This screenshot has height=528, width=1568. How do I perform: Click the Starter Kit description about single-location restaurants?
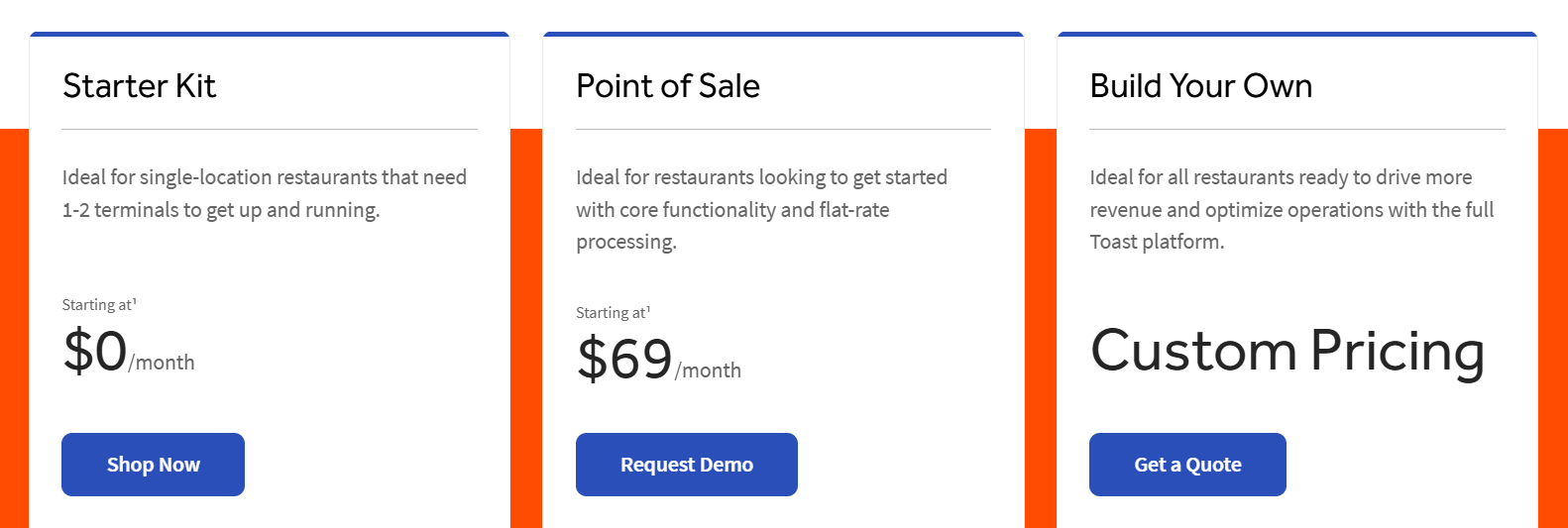tap(264, 193)
